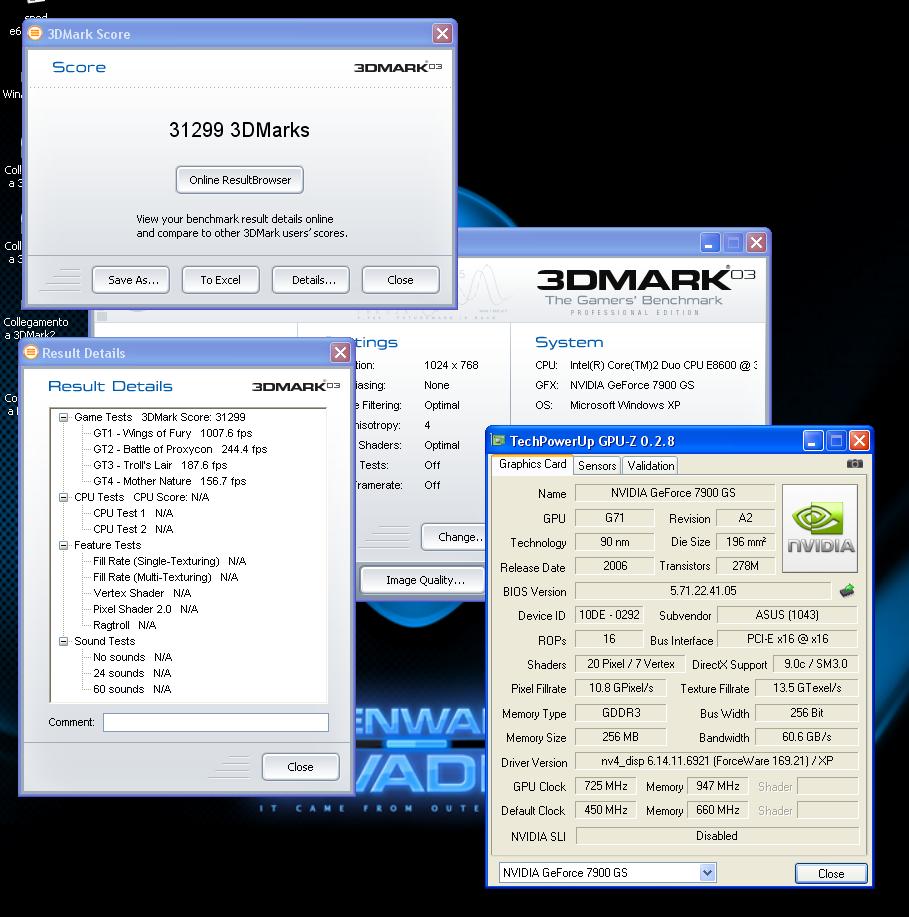This screenshot has height=917, width=909.
Task: Close the 3DMark03 main window
Action: 756,242
